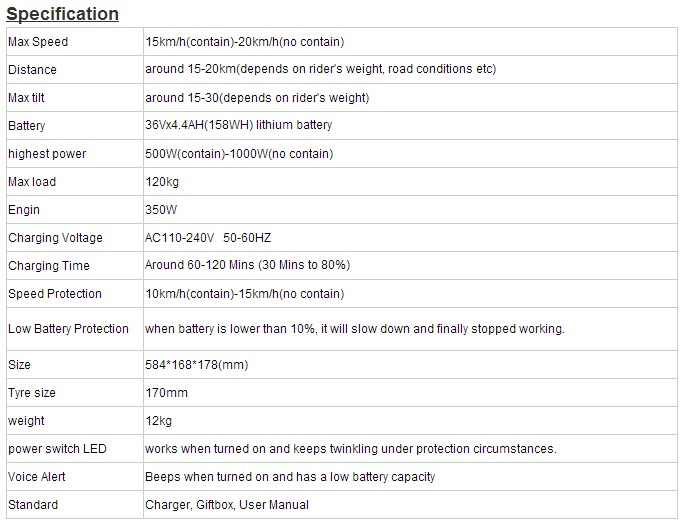Screen dimensions: 680x523
Task: Click the highest power row label
Action: pyautogui.click(x=47, y=154)
